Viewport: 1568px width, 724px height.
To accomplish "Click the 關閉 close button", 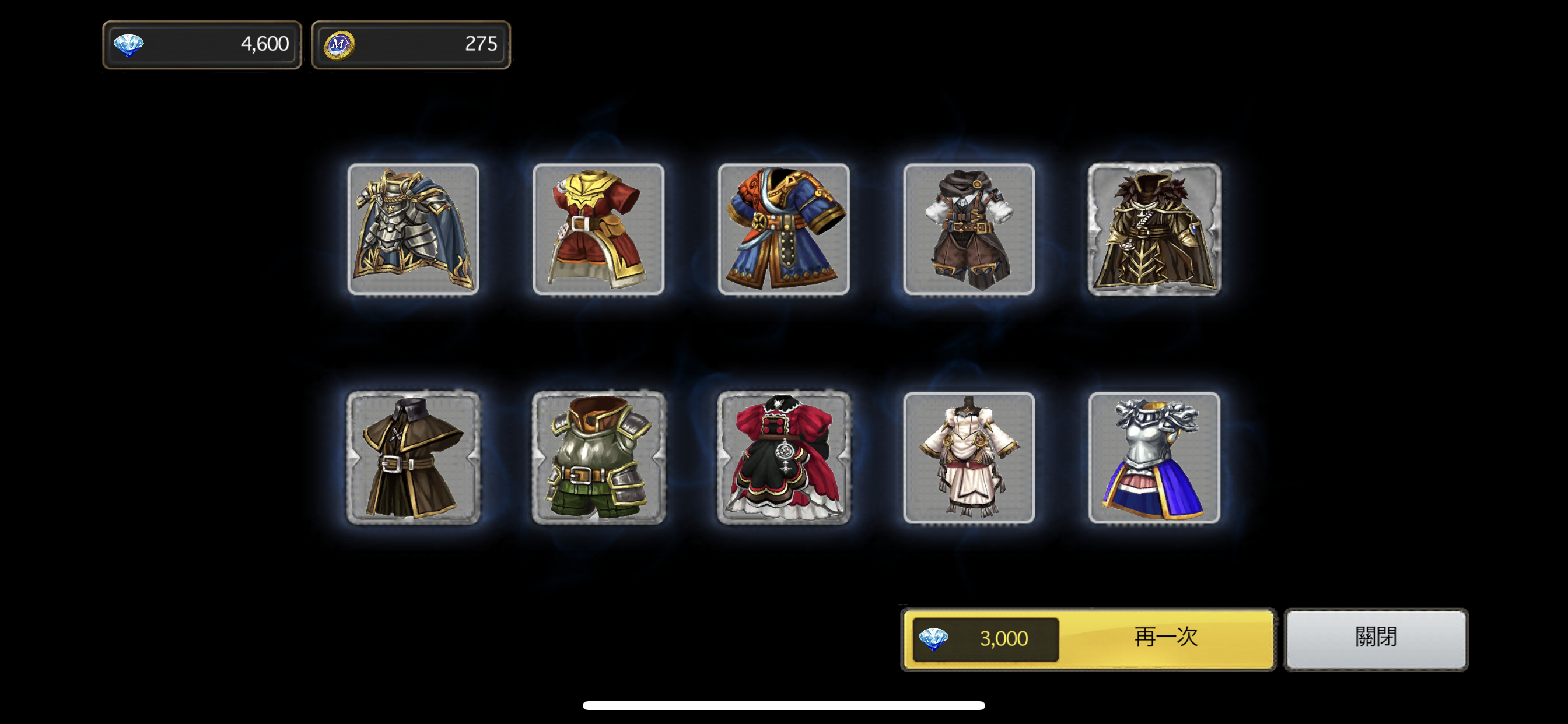I will pos(1375,639).
